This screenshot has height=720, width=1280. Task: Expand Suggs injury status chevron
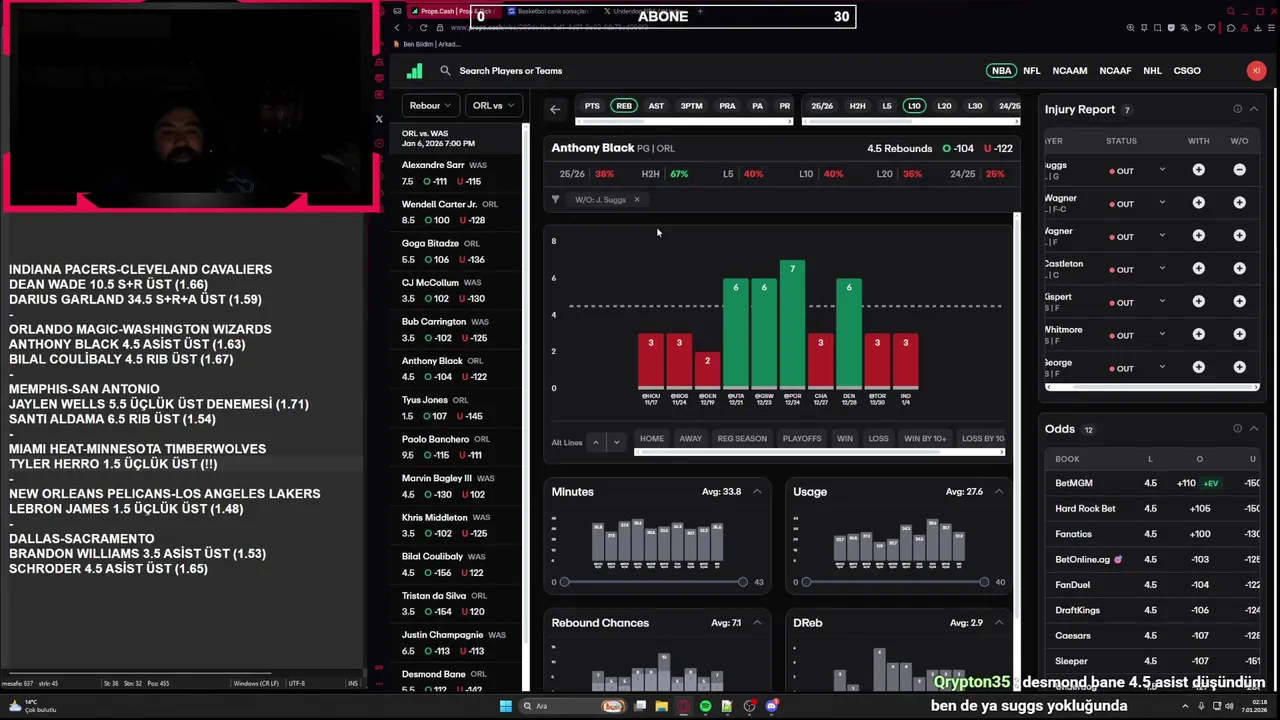pos(1162,170)
